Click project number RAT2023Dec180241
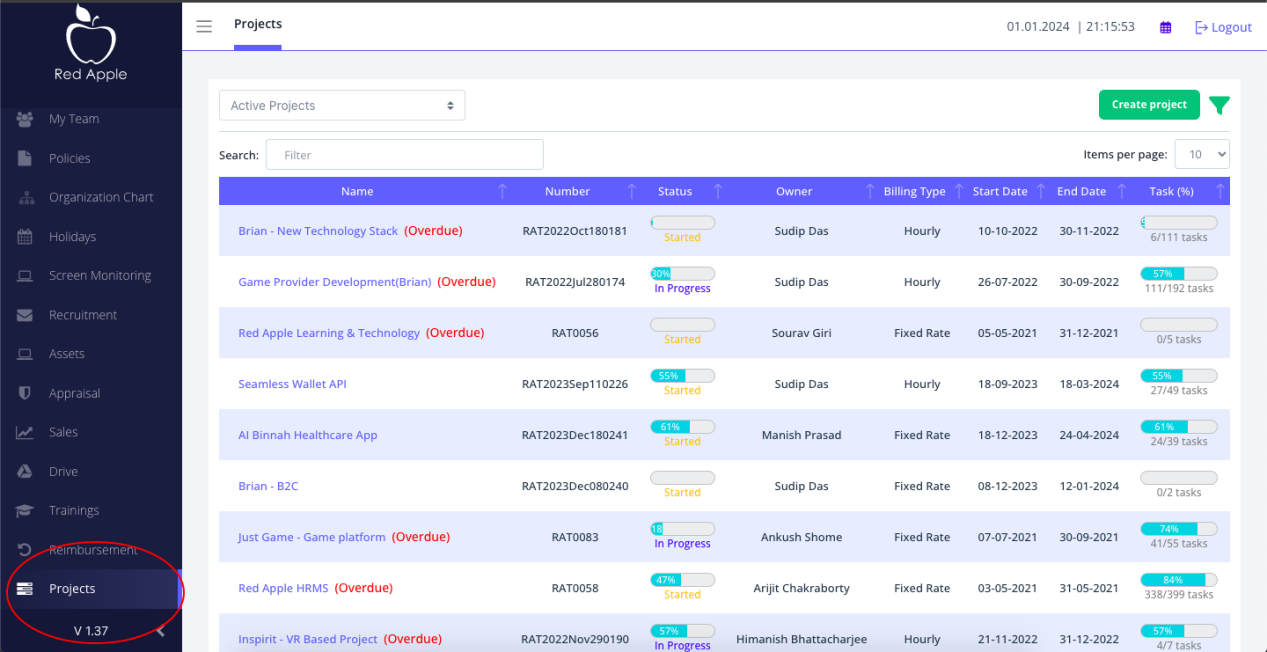Viewport: 1267px width, 652px height. coord(575,435)
